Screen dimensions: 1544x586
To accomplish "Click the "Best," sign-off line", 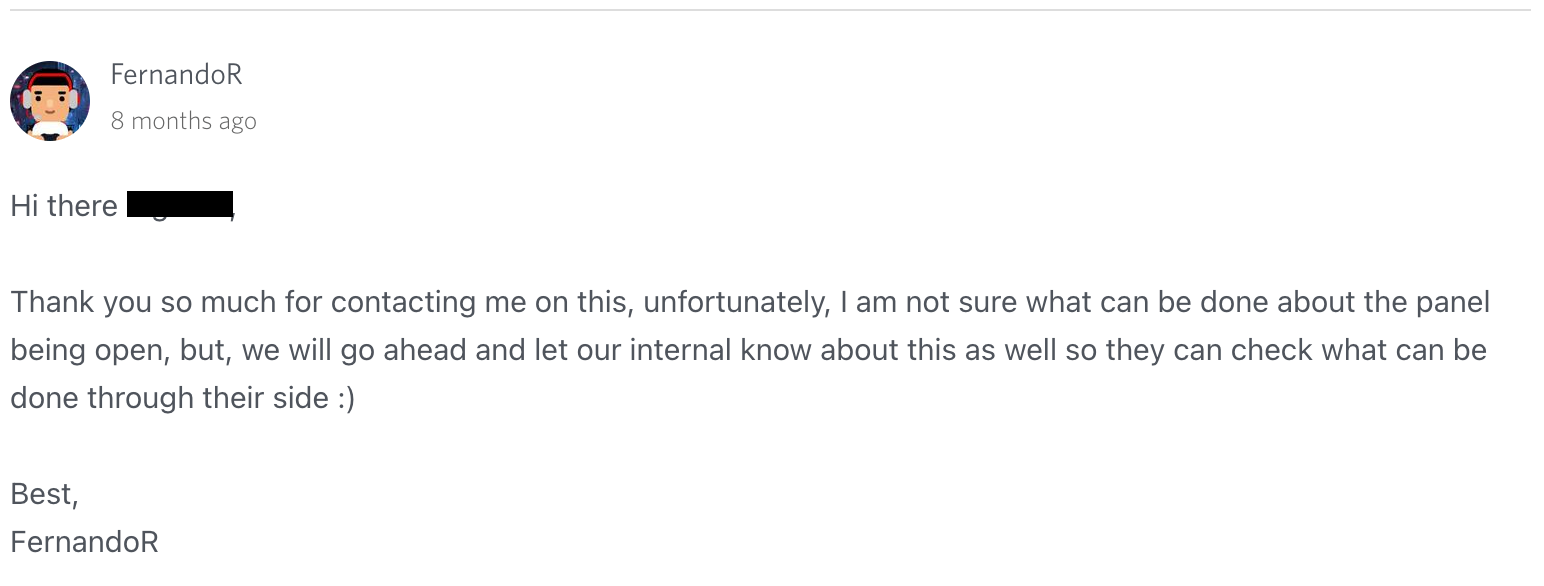I will pos(44,494).
